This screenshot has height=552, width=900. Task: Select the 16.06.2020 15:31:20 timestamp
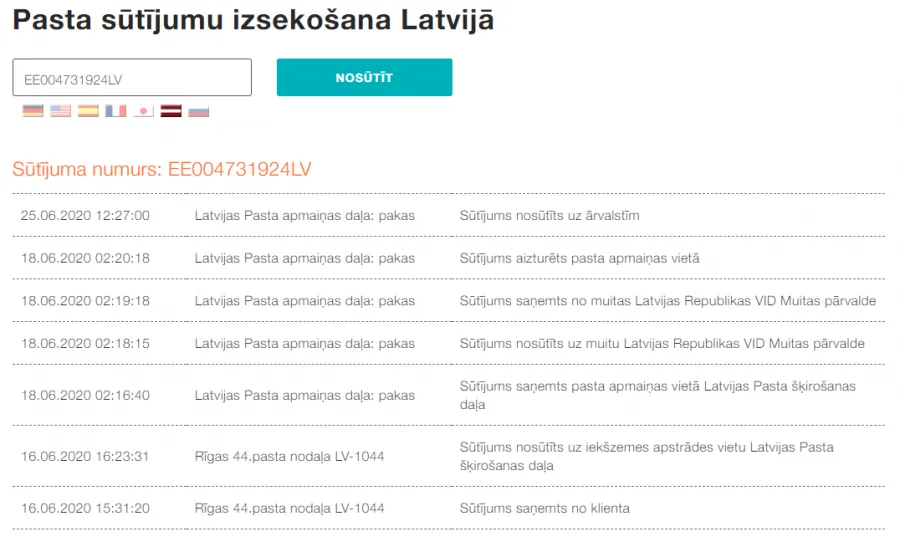pos(85,508)
